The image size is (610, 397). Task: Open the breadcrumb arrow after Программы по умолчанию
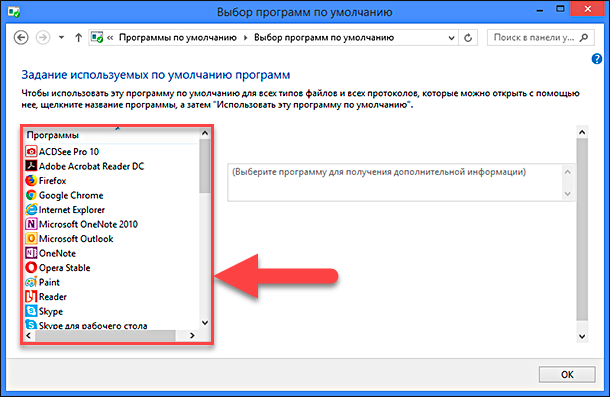point(245,38)
